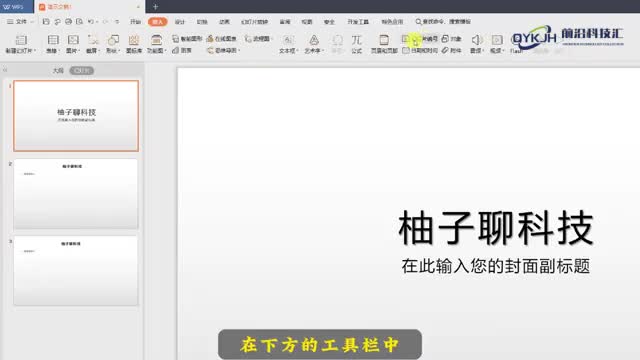Viewport: 640px width, 360px height.
Task: Open the Home ribbon tab
Action: [x=135, y=22]
